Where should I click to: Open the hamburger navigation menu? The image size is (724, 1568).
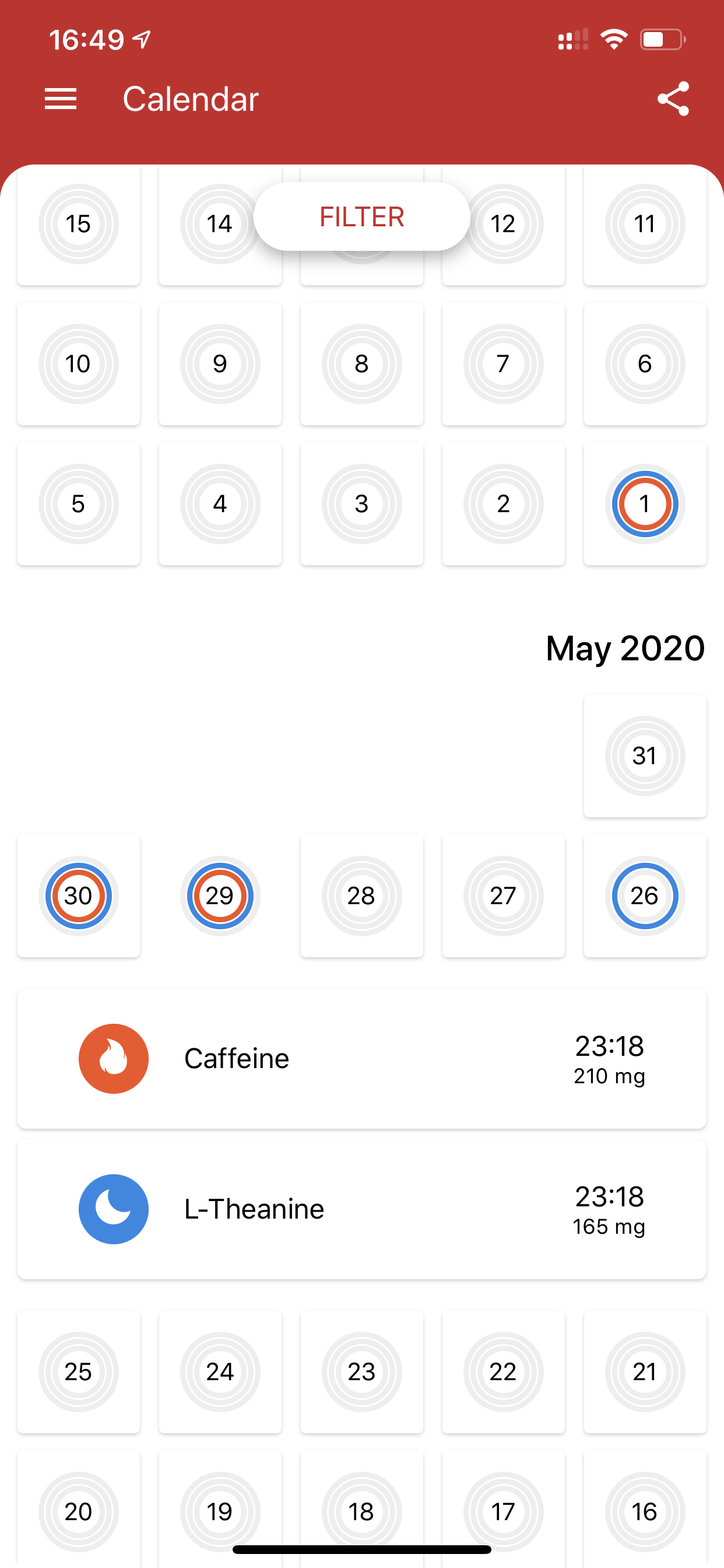pos(61,99)
